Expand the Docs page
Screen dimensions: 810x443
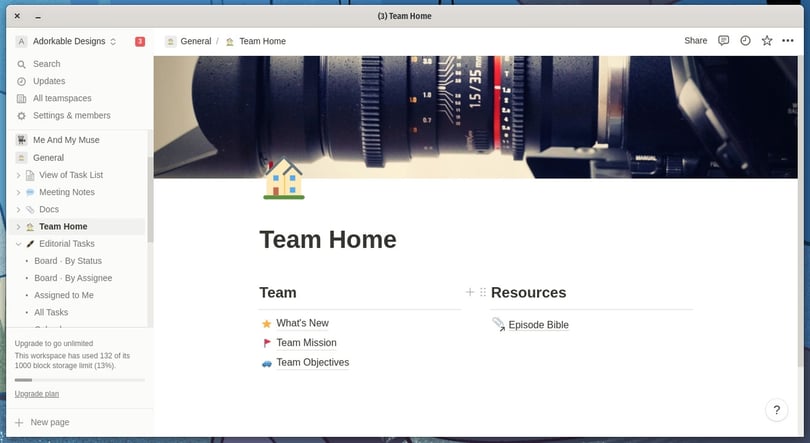18,209
